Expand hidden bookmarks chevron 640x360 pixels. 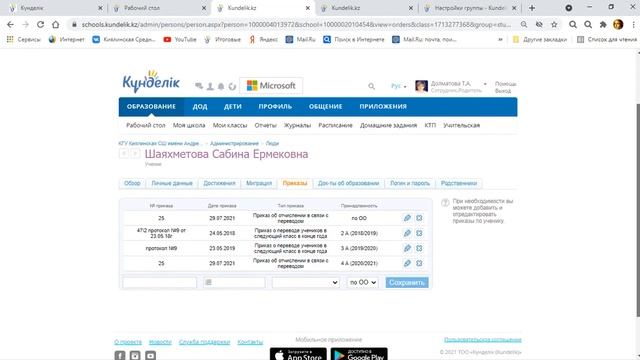coord(500,40)
